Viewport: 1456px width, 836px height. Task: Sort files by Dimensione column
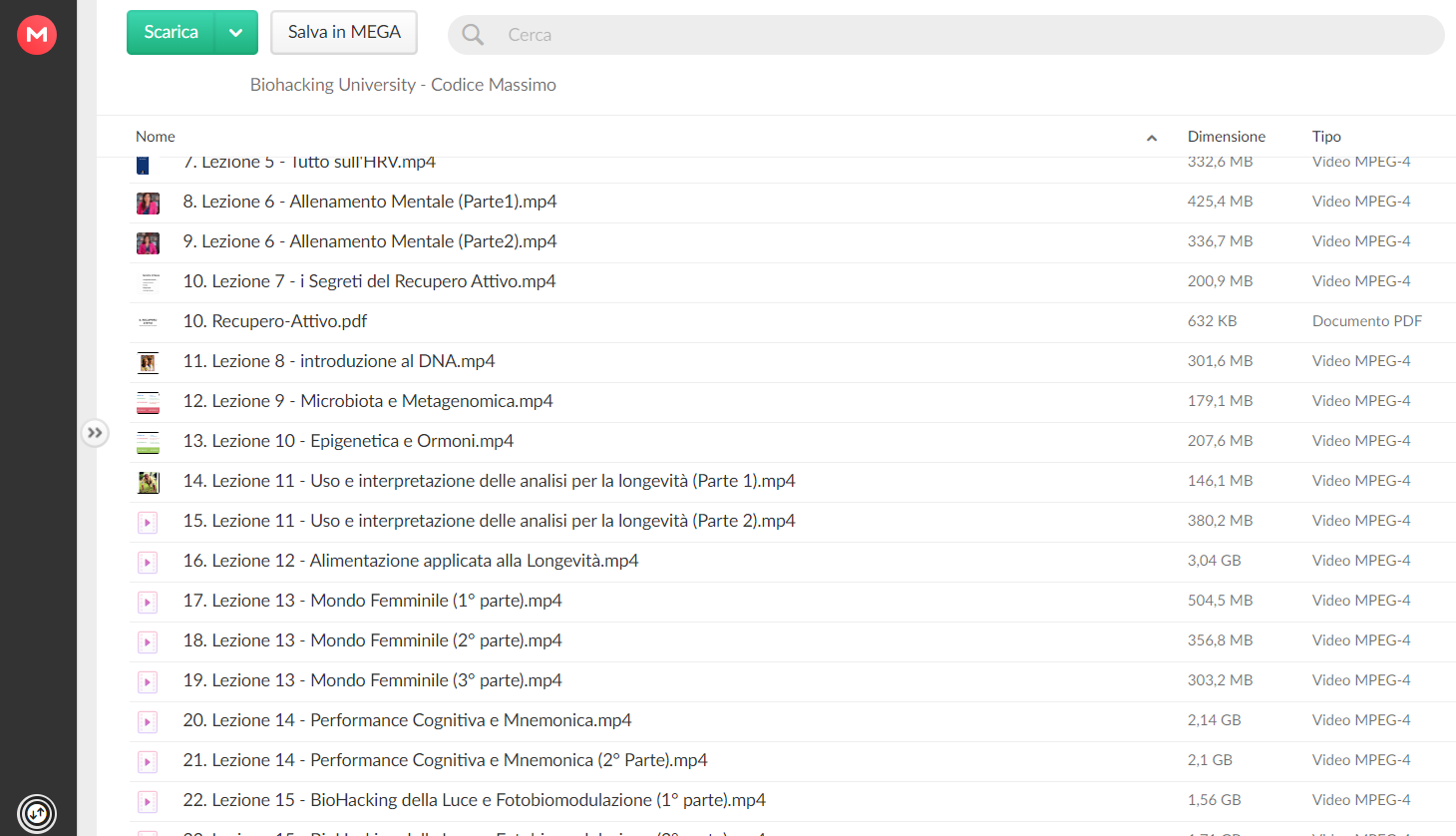coord(1226,137)
